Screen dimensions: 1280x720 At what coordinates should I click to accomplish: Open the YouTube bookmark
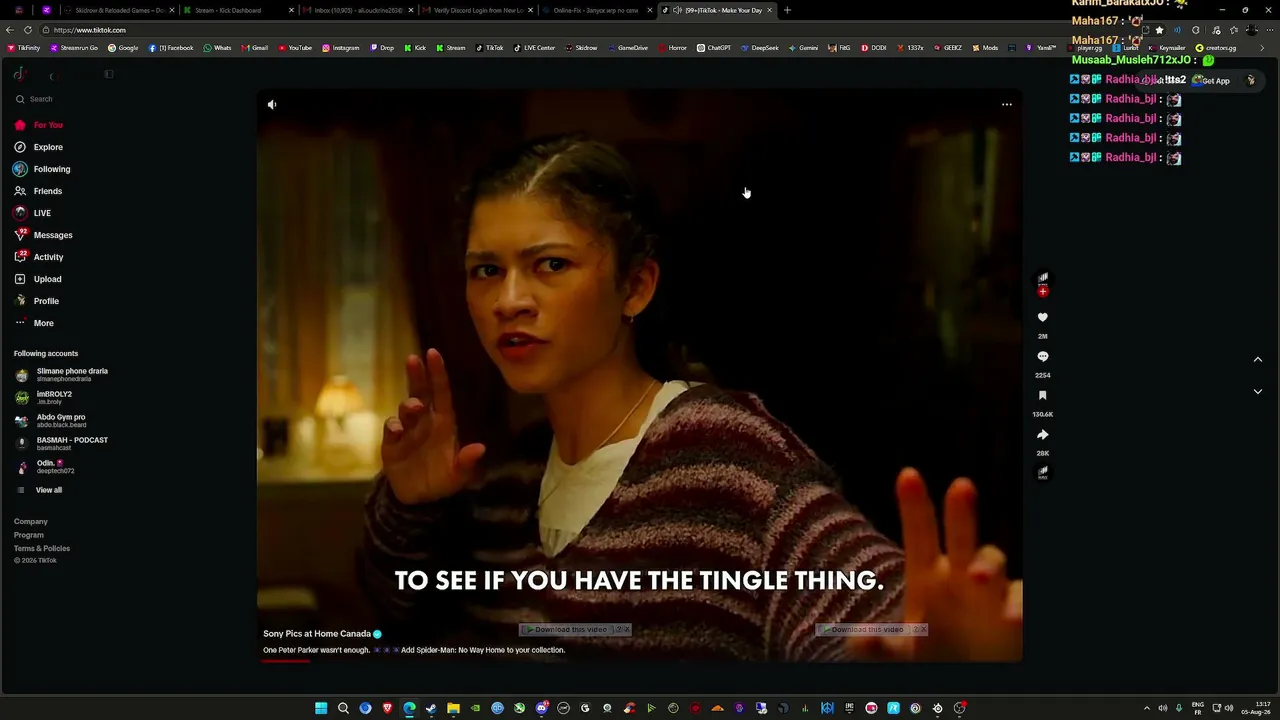pyautogui.click(x=295, y=48)
